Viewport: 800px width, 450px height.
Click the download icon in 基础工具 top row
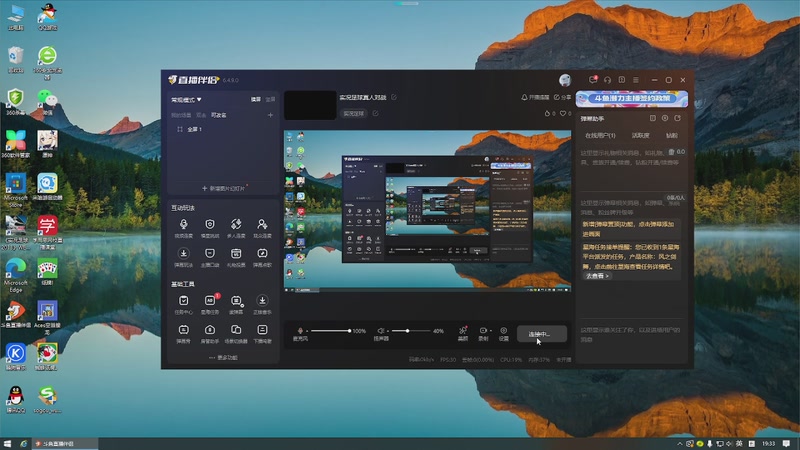tap(262, 301)
